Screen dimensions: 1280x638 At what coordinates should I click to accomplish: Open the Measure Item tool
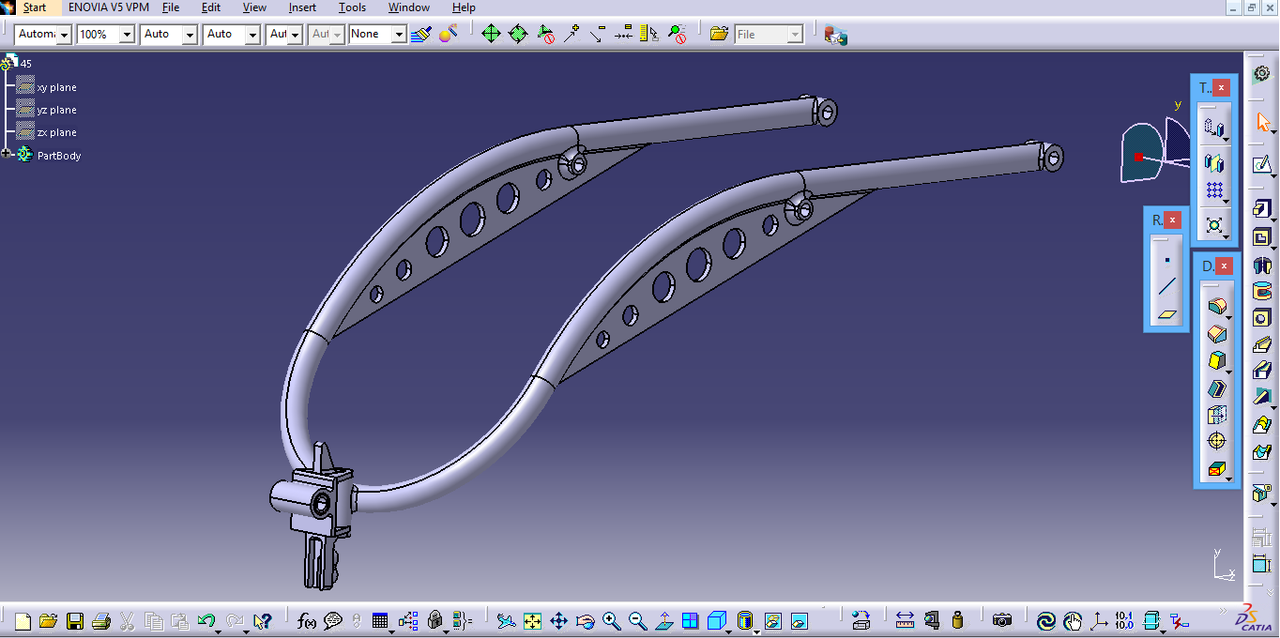pyautogui.click(x=931, y=621)
